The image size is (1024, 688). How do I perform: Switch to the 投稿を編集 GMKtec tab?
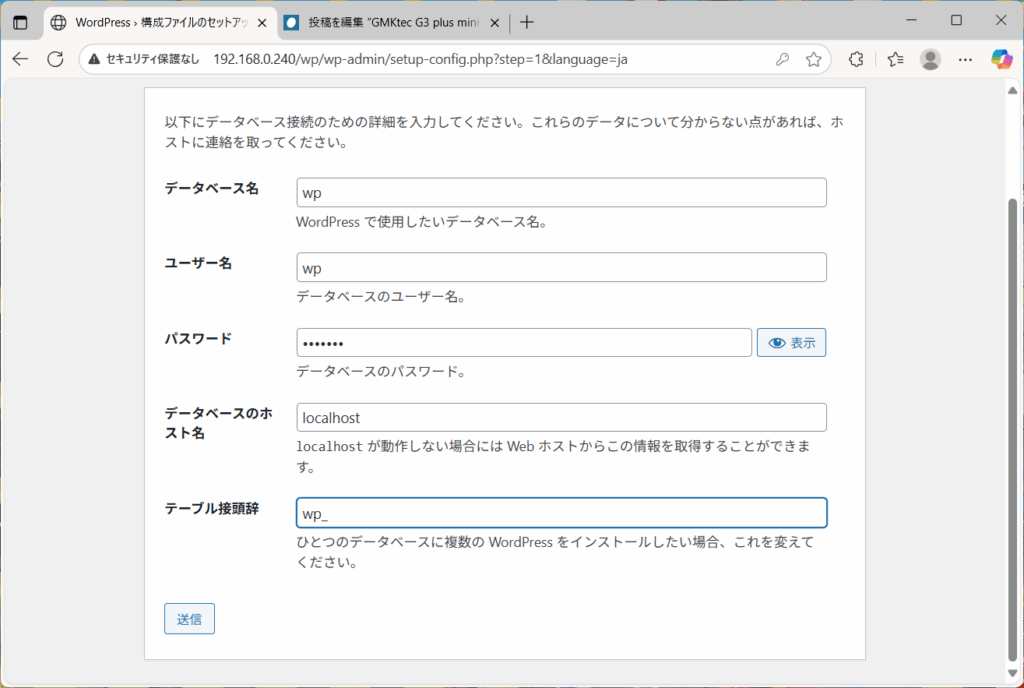pos(385,22)
